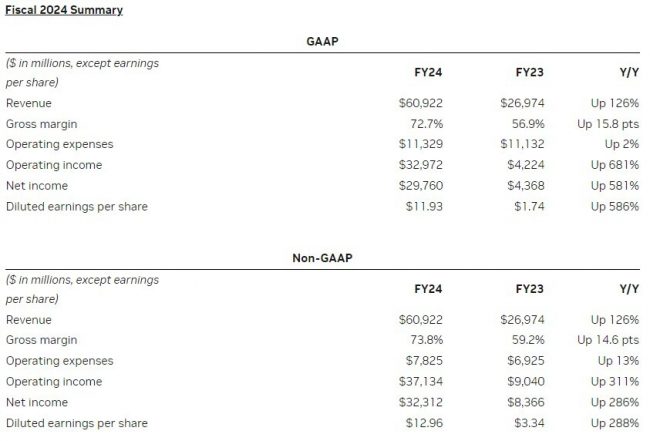Select GAAP revenue value $60,922

pos(421,103)
